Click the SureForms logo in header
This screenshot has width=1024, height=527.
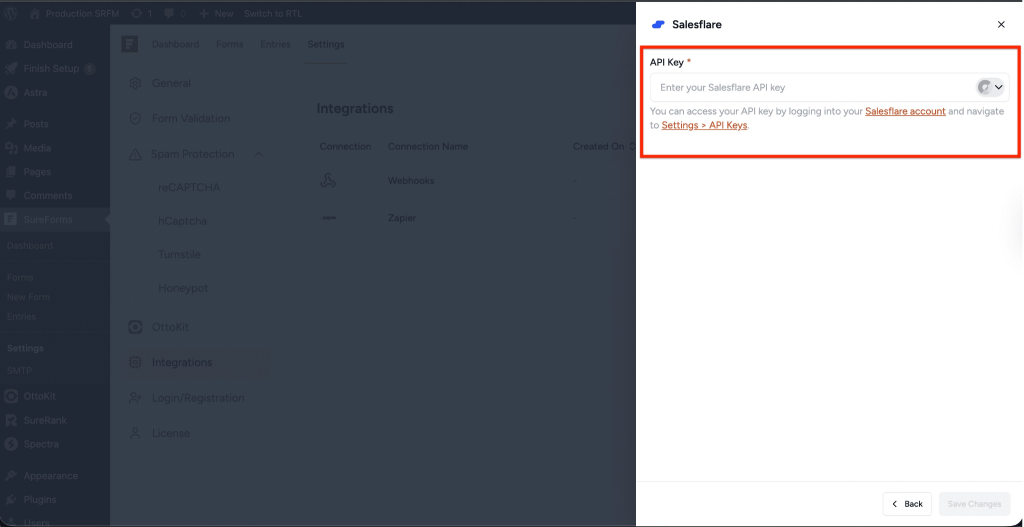[130, 44]
